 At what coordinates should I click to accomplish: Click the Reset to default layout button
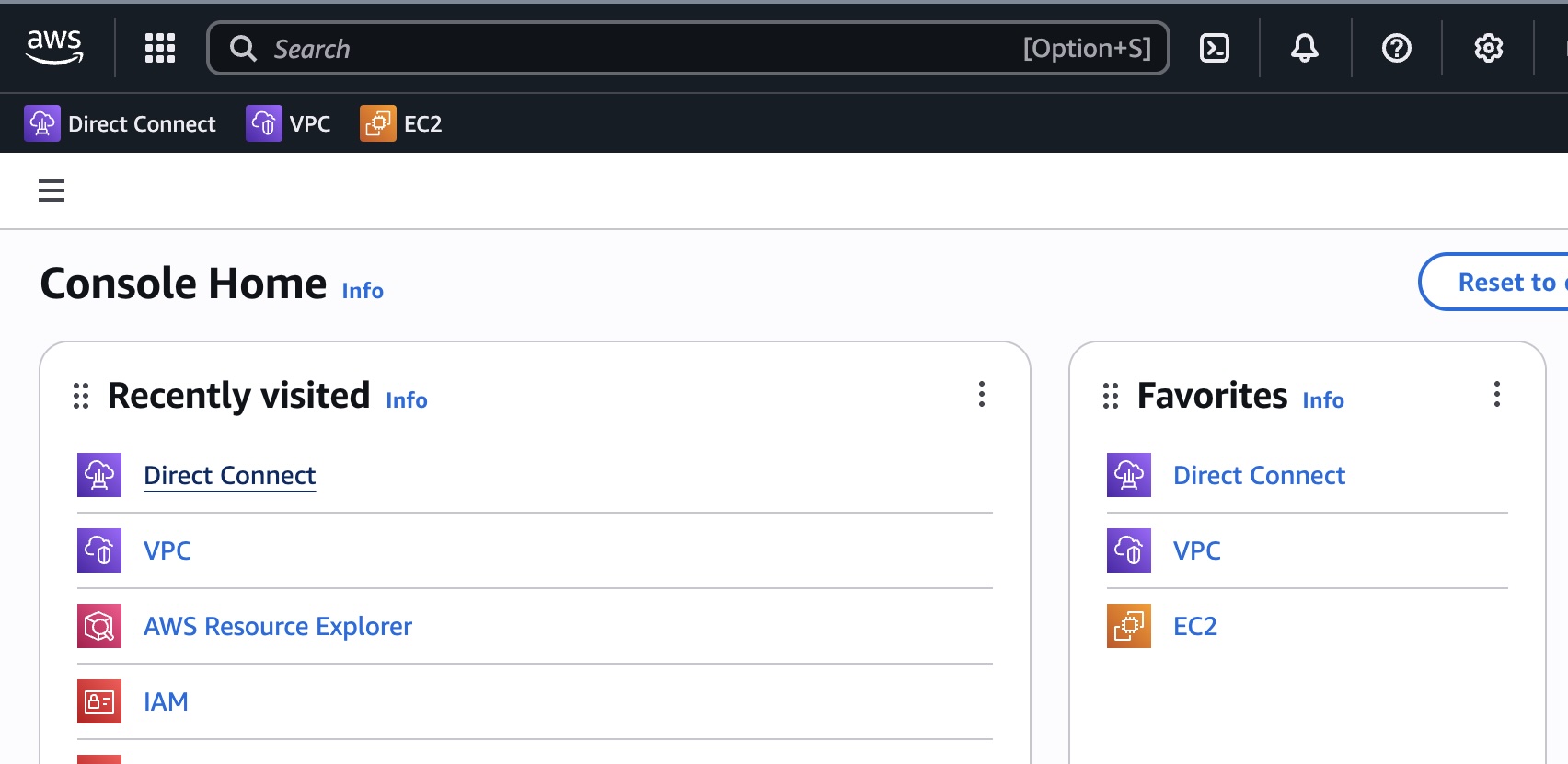click(x=1495, y=282)
